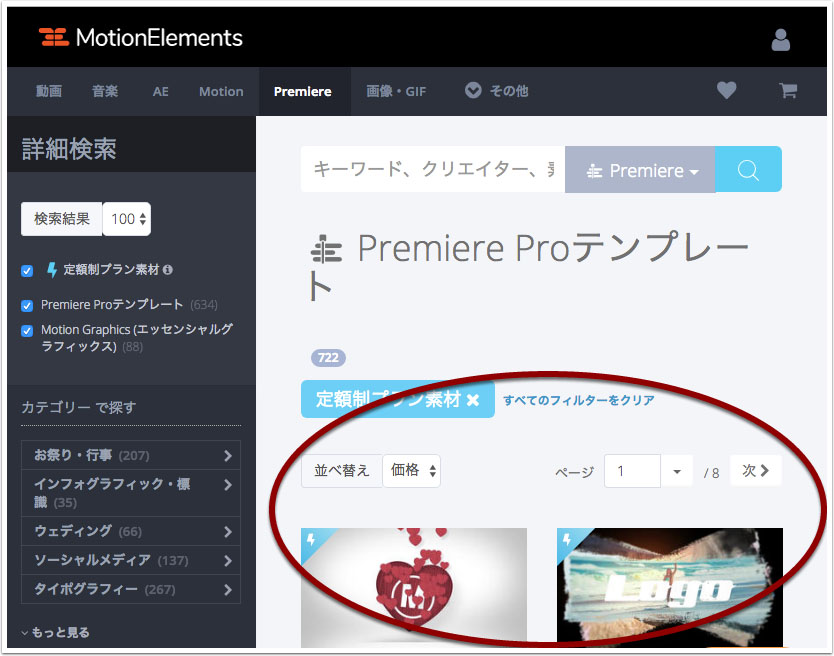This screenshot has height=656, width=834.
Task: Click the 検索結果 label button
Action: tap(62, 219)
